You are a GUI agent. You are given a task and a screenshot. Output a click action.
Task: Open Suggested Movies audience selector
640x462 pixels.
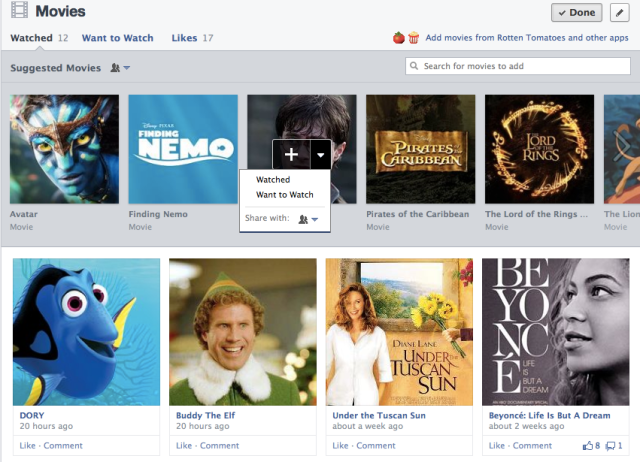120,68
